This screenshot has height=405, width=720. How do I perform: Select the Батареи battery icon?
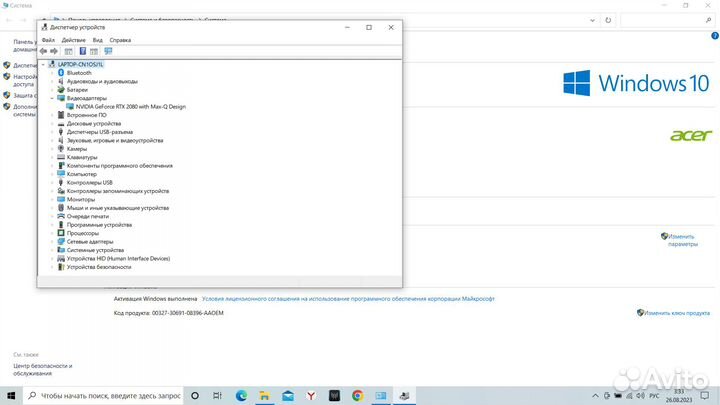[x=61, y=90]
